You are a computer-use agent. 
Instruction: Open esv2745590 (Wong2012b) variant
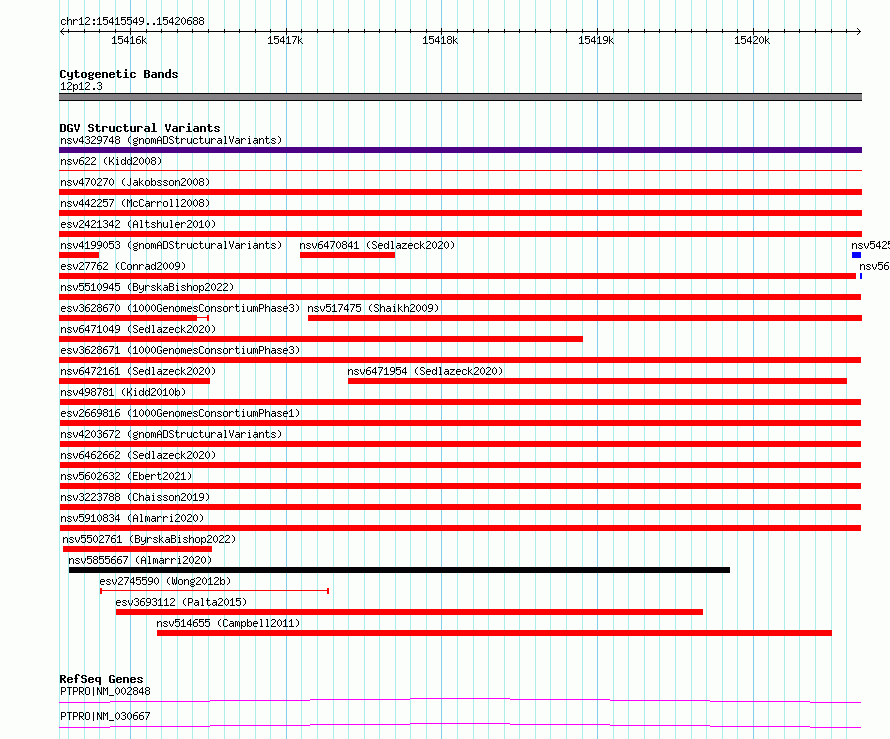tap(165, 581)
